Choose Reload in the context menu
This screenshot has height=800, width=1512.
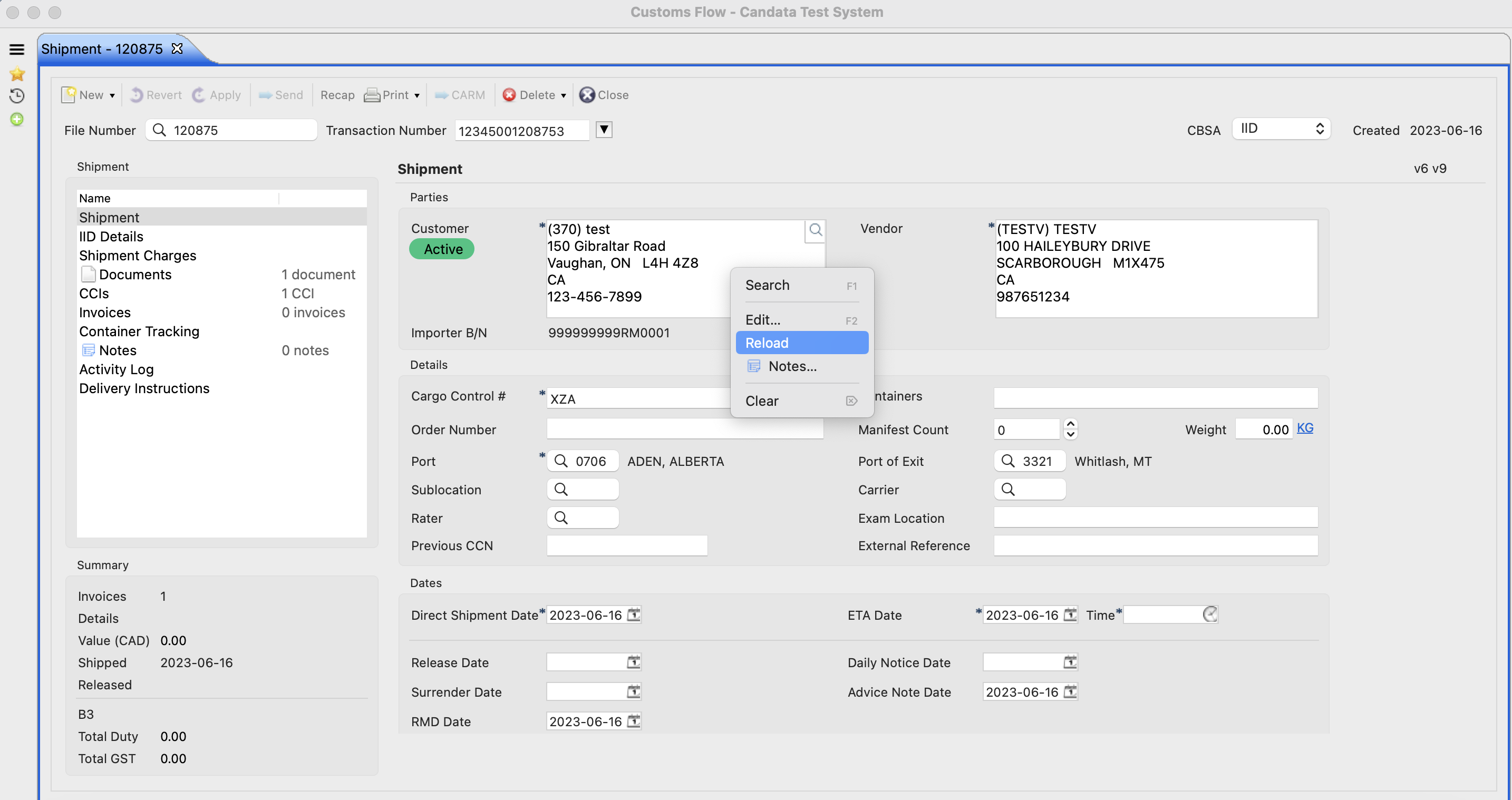802,343
